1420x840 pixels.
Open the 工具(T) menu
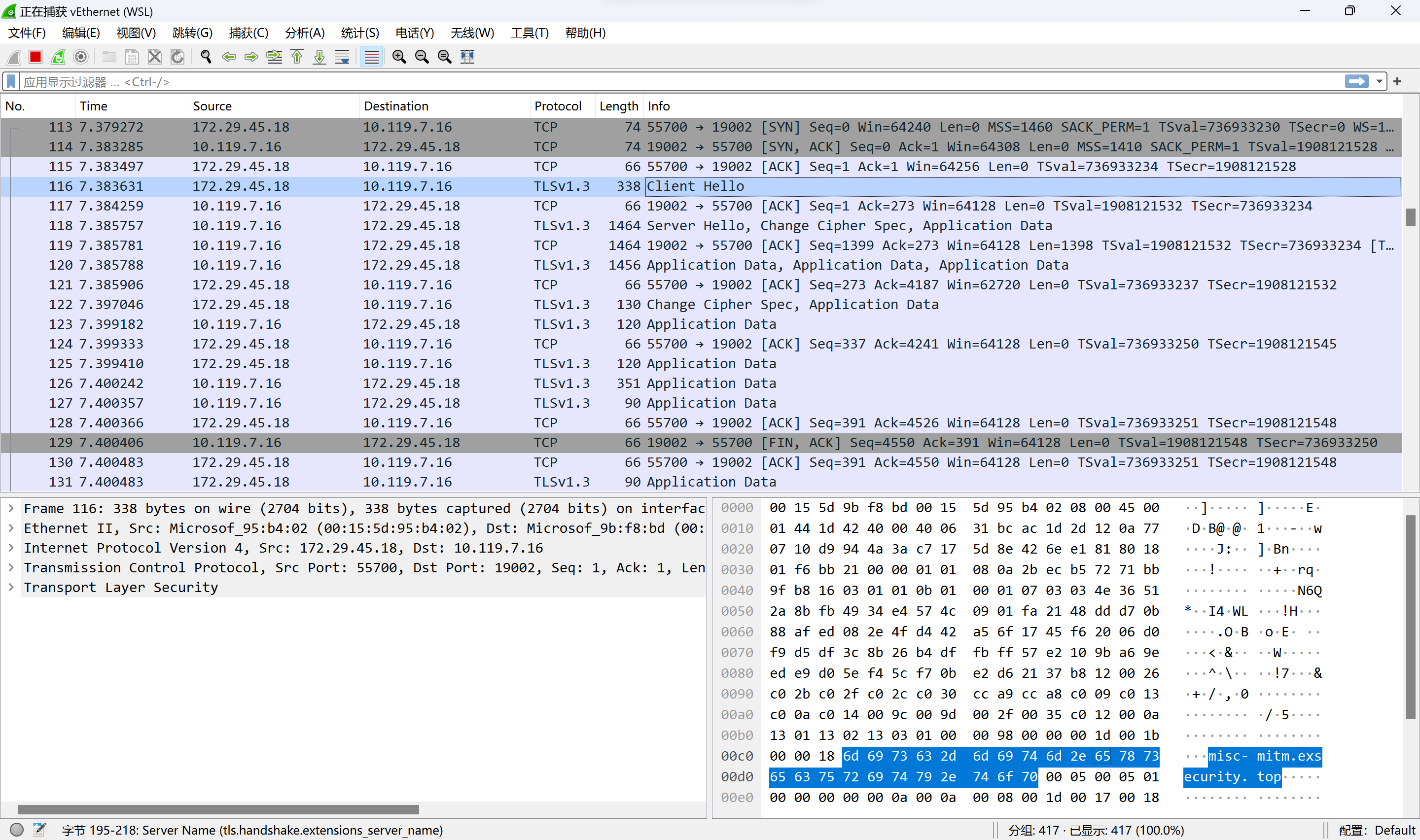click(530, 33)
